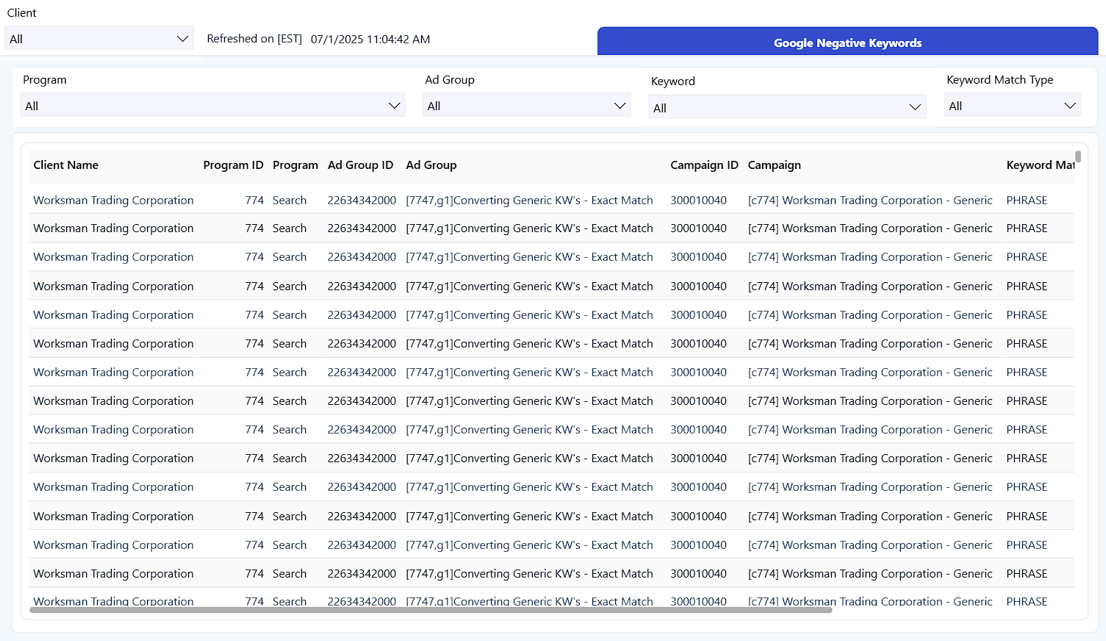1106x641 pixels.
Task: Select first Worksman Trading Corporation row
Action: [x=113, y=200]
